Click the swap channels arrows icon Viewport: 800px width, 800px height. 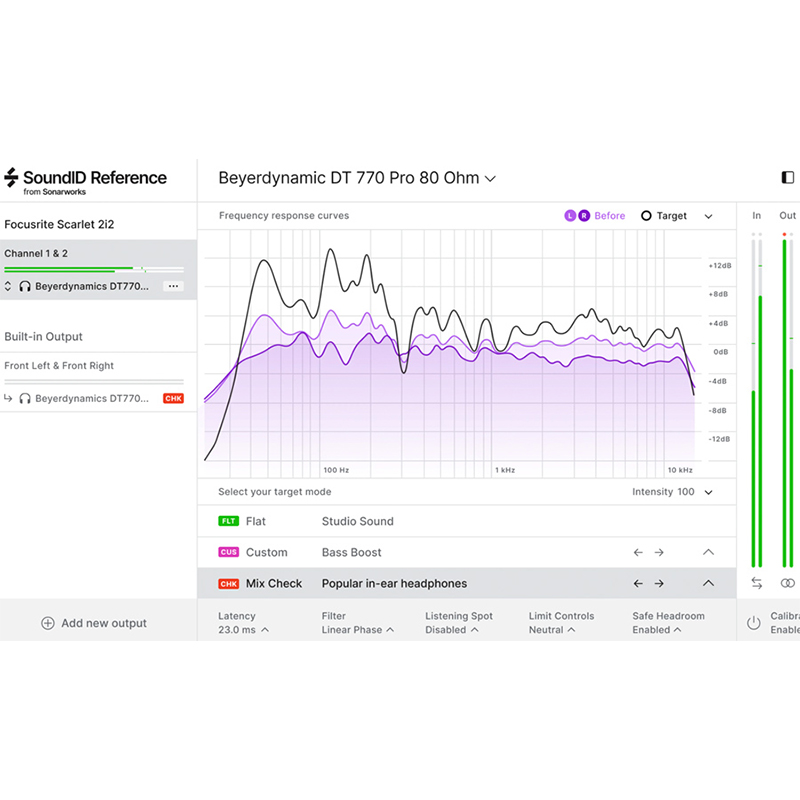click(757, 583)
